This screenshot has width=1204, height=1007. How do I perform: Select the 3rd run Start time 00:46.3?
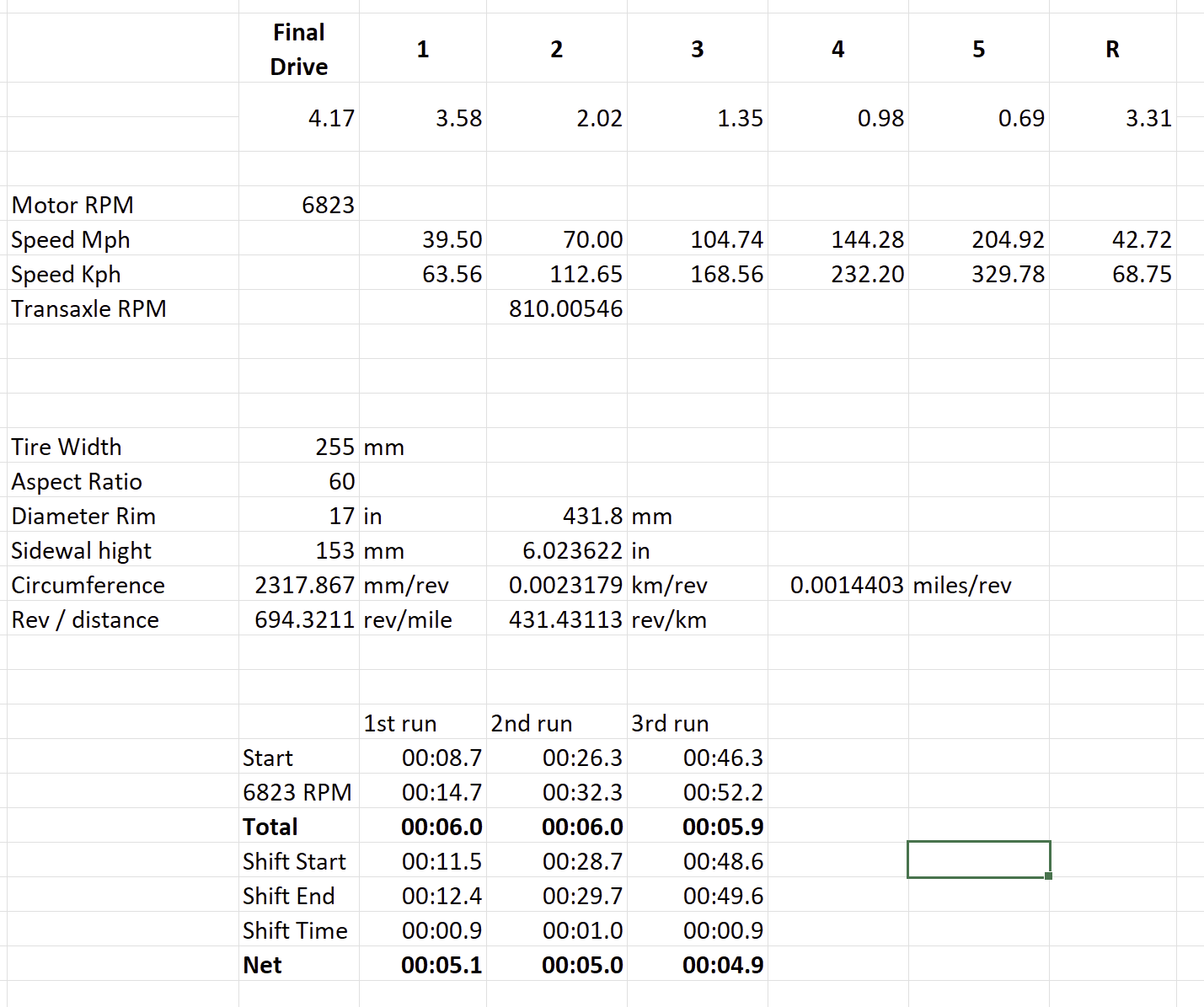pyautogui.click(x=698, y=757)
